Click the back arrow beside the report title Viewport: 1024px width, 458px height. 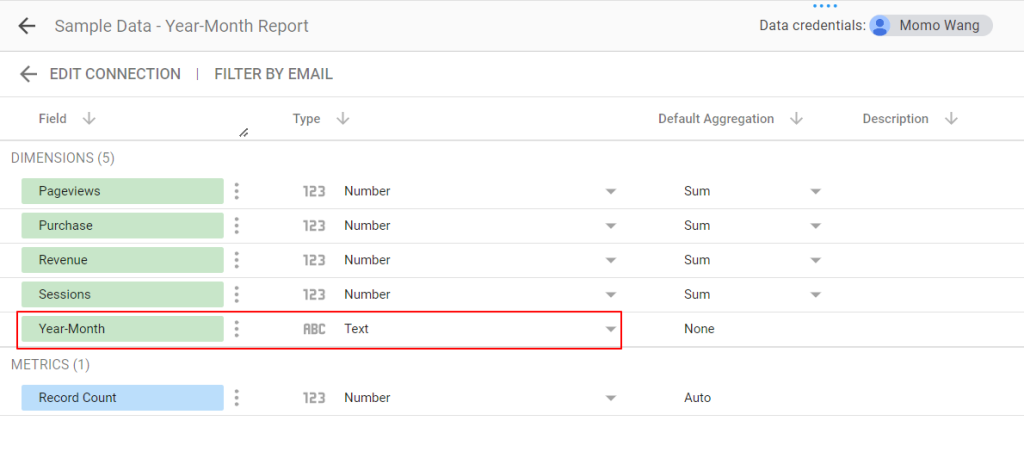tap(27, 26)
